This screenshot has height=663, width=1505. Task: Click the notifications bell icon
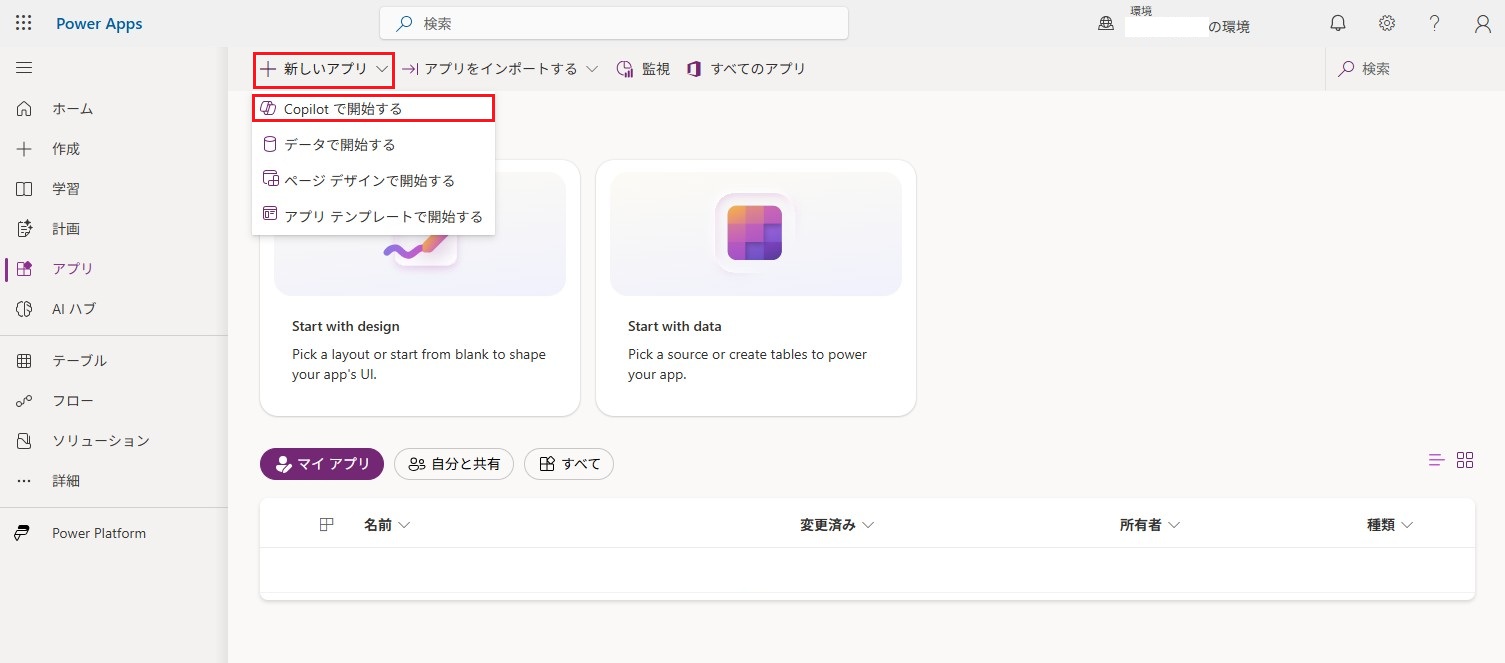click(x=1337, y=24)
